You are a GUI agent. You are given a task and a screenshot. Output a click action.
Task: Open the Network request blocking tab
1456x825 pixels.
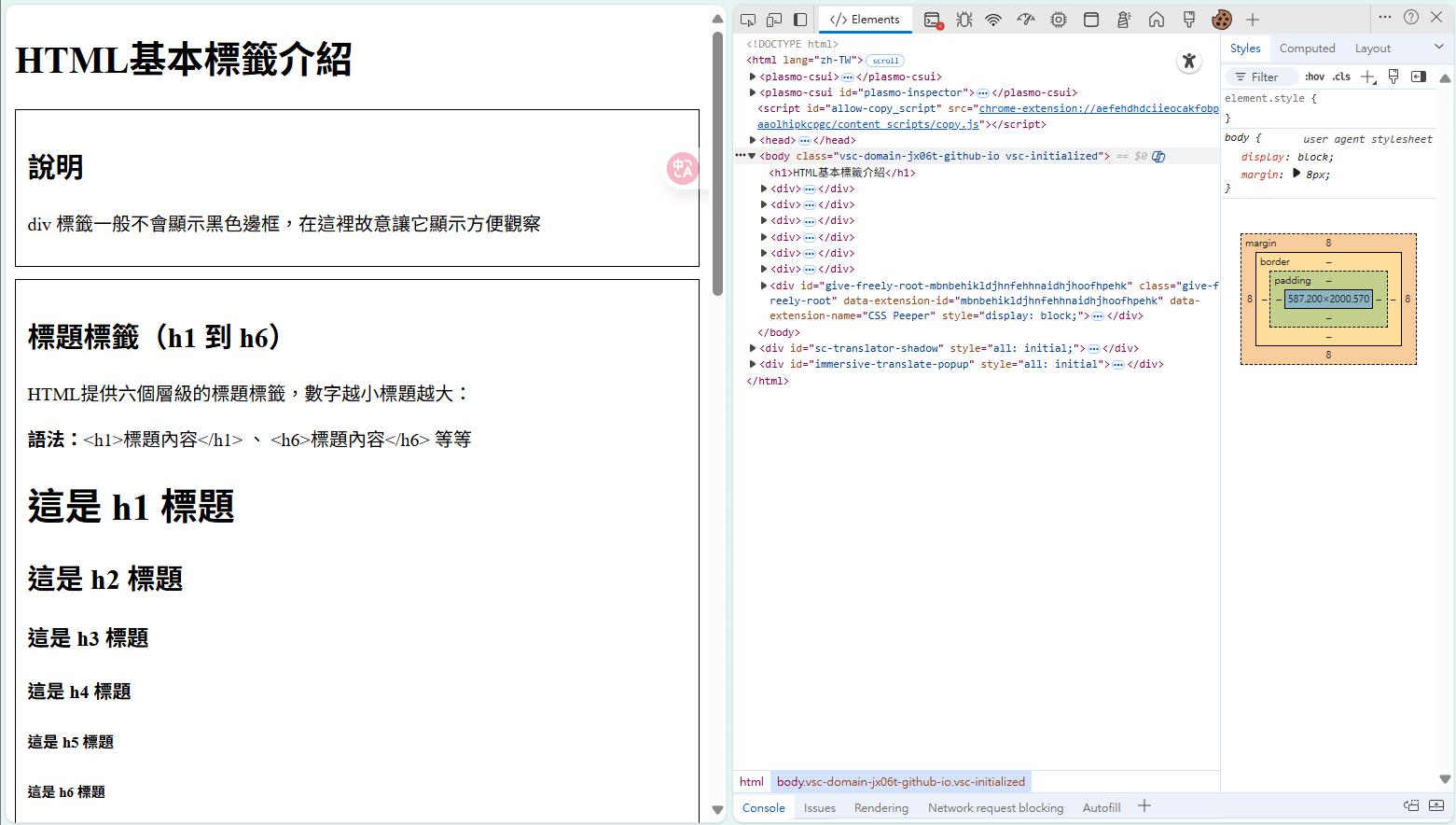pyautogui.click(x=995, y=808)
